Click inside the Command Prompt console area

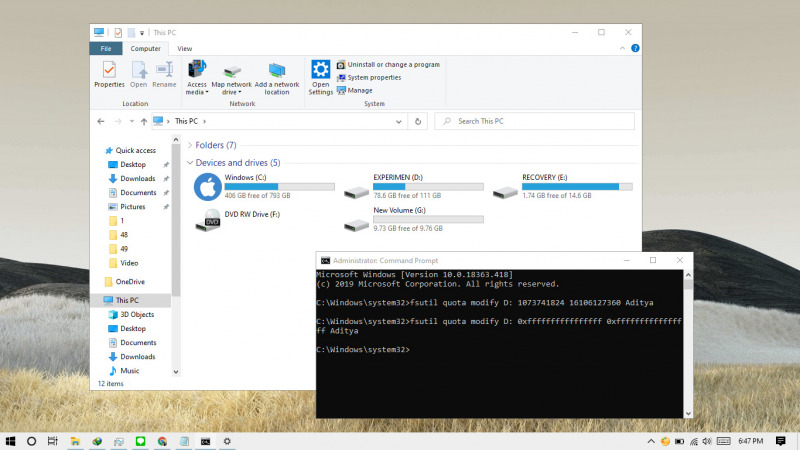click(x=499, y=343)
